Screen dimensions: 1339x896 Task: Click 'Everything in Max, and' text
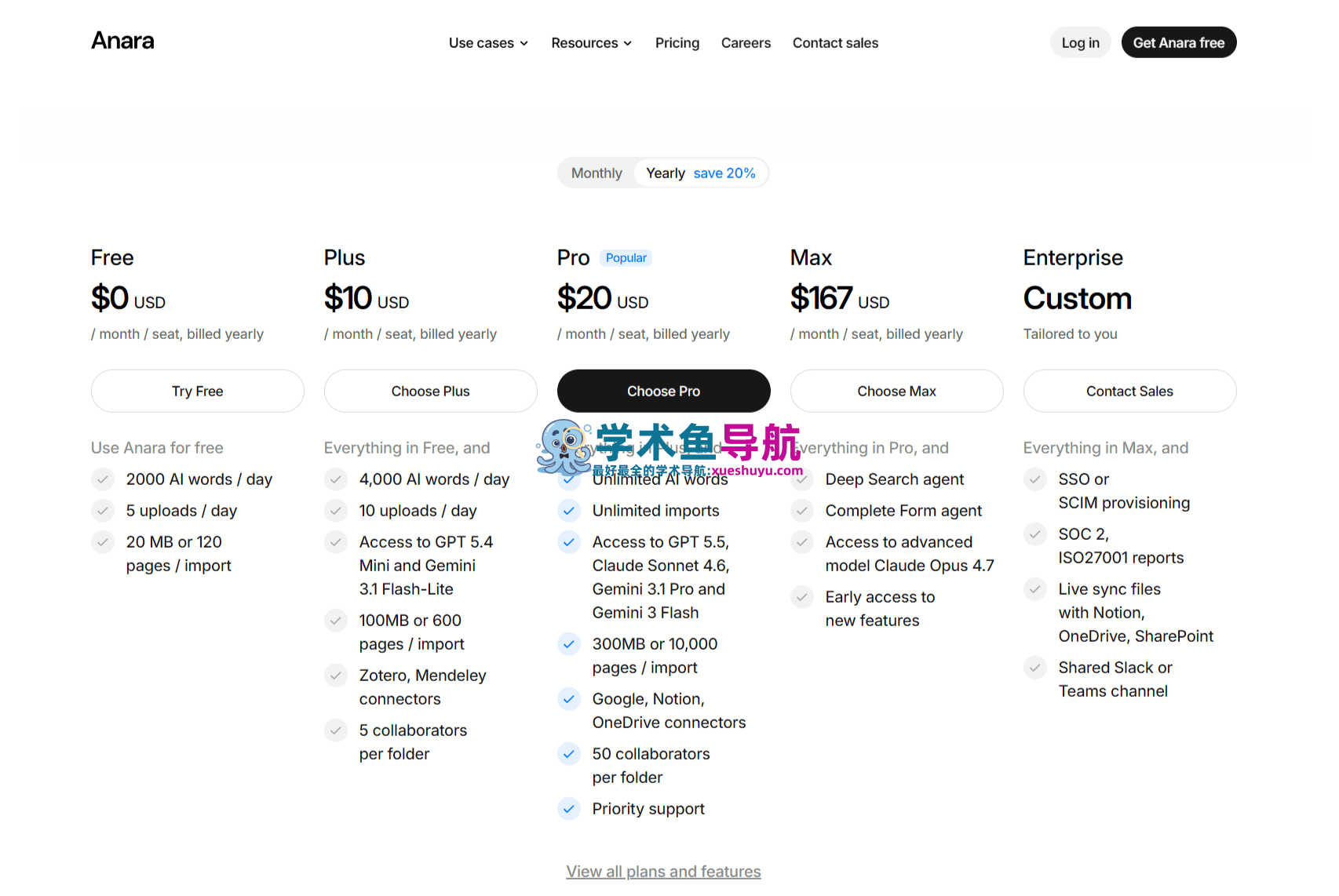click(1106, 448)
